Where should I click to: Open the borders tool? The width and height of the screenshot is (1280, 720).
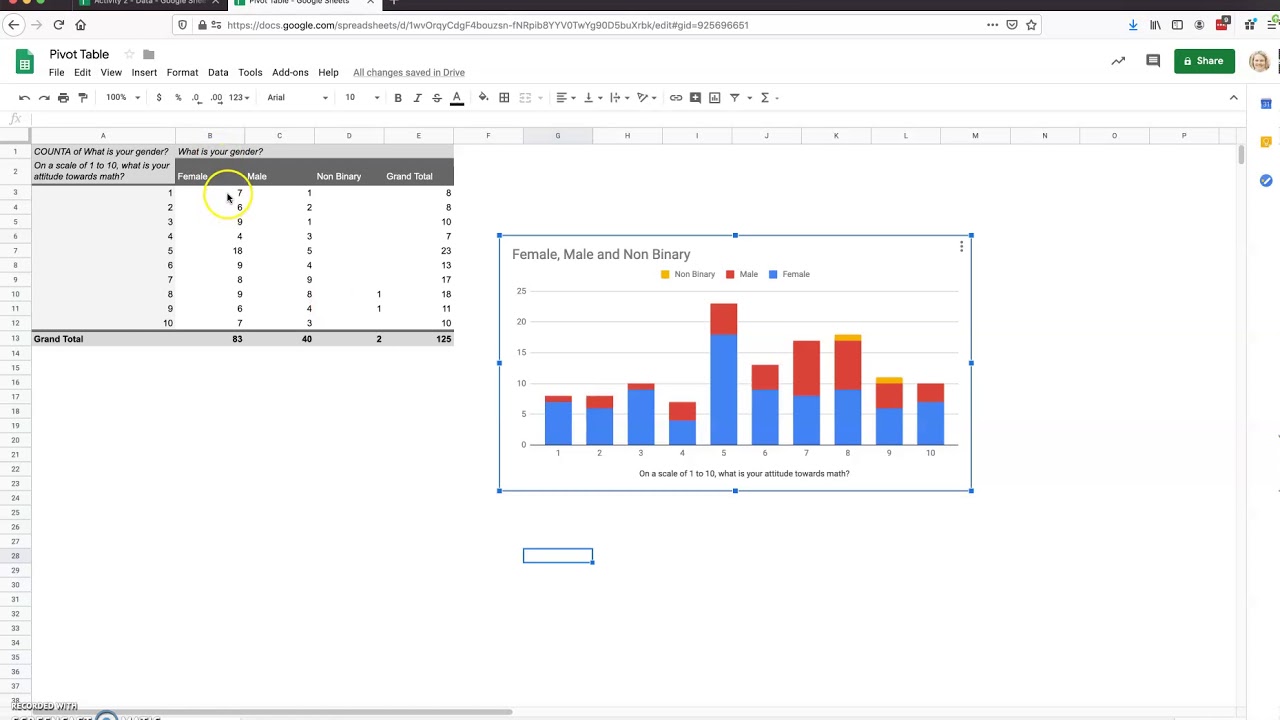pyautogui.click(x=504, y=97)
